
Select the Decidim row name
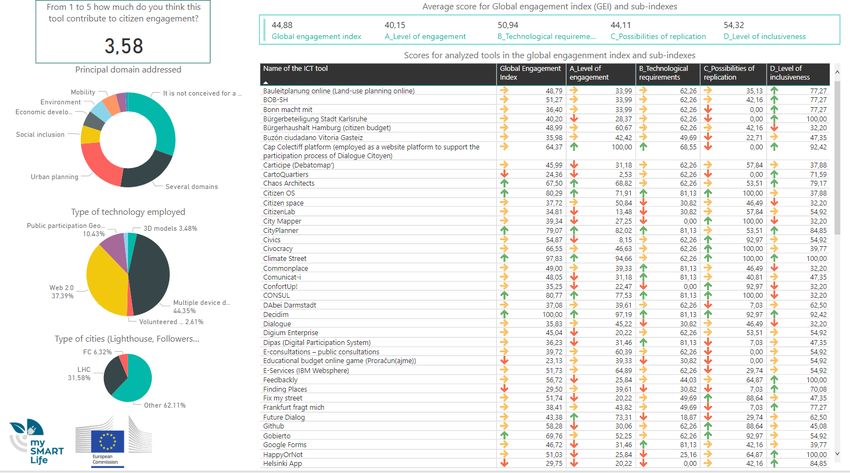(276, 314)
